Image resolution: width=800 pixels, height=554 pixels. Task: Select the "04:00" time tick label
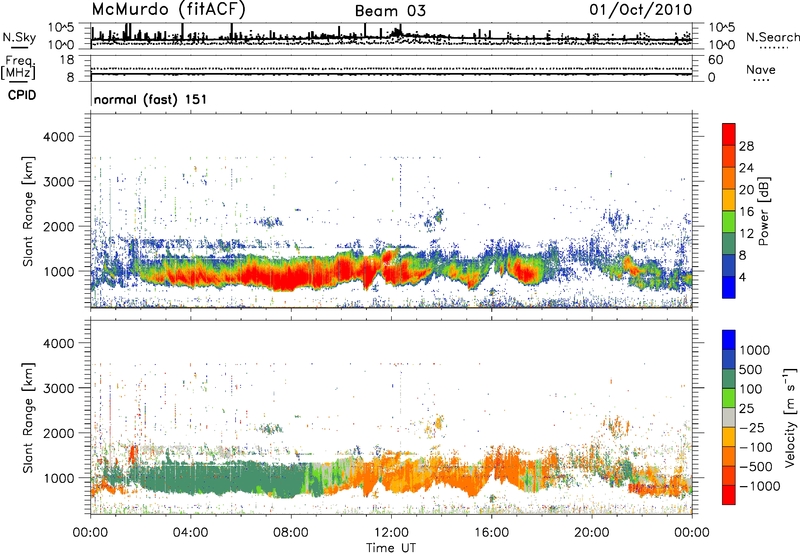190,533
